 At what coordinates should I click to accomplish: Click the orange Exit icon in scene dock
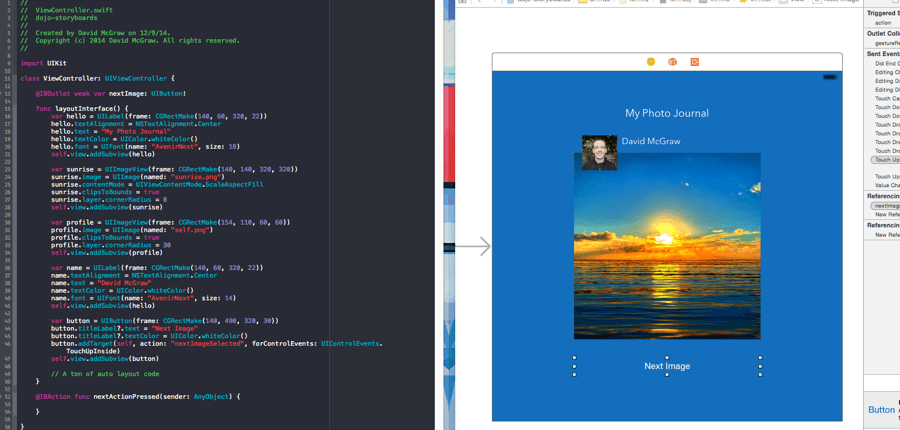point(694,62)
